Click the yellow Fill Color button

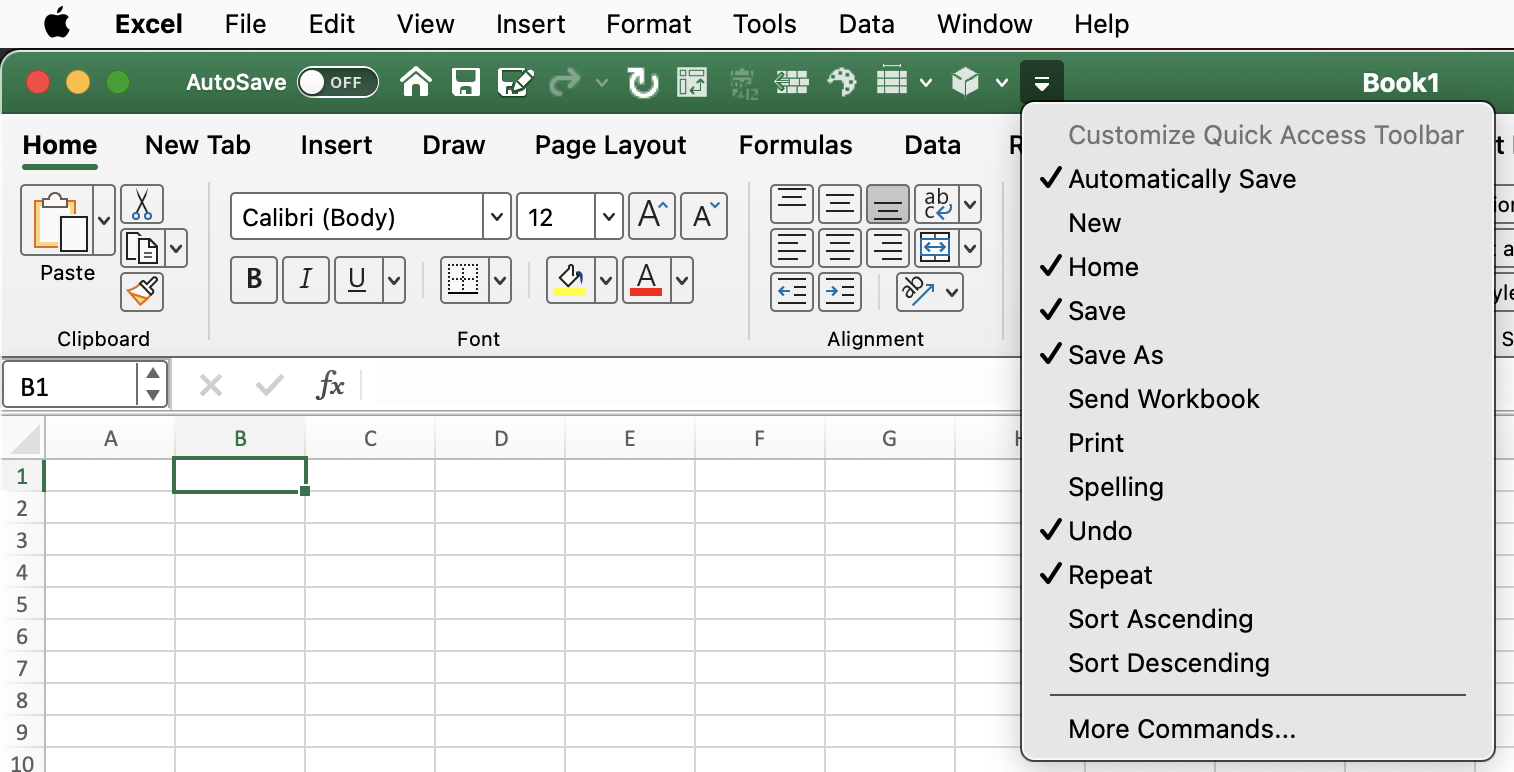(570, 280)
